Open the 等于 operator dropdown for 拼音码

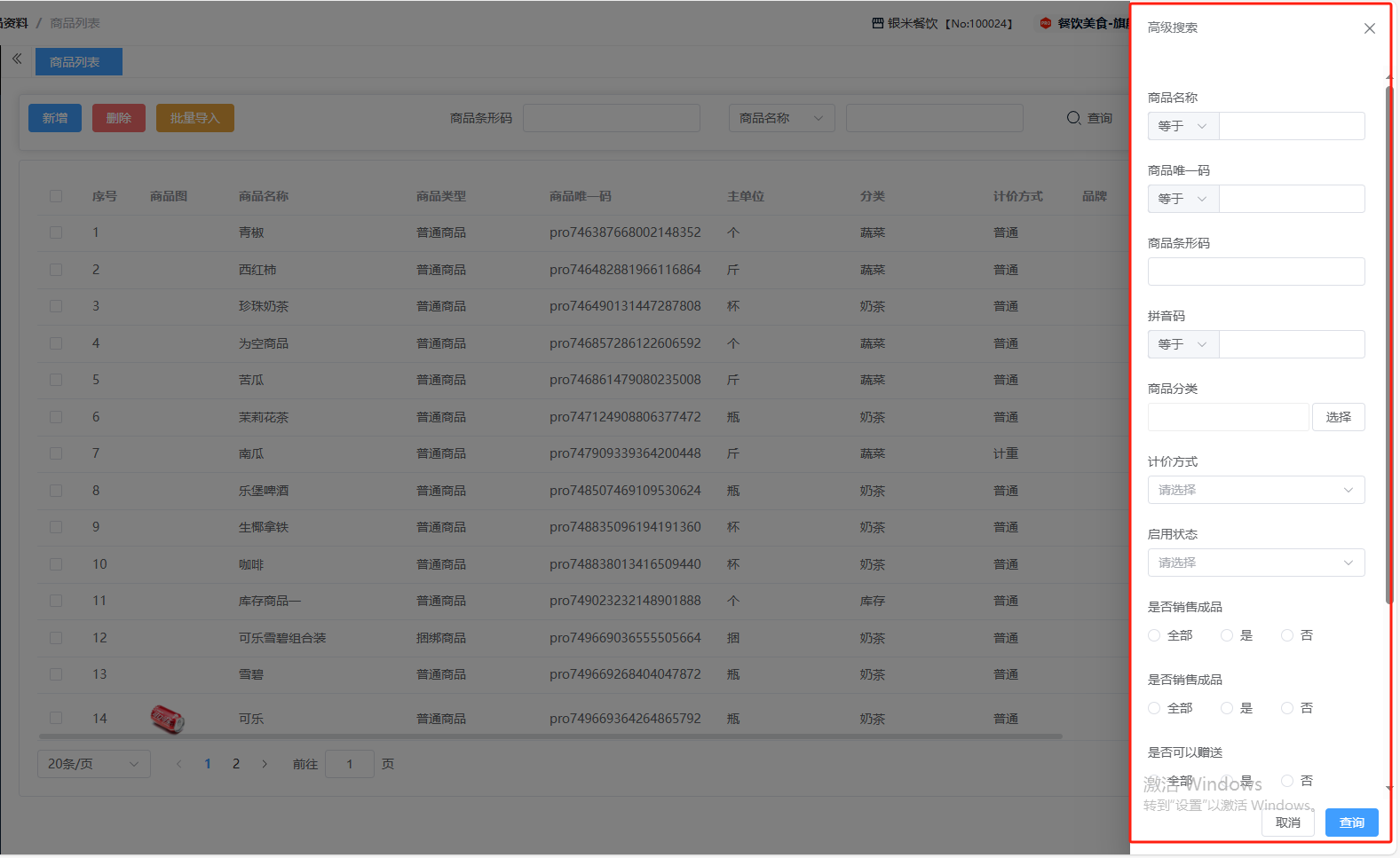1182,344
